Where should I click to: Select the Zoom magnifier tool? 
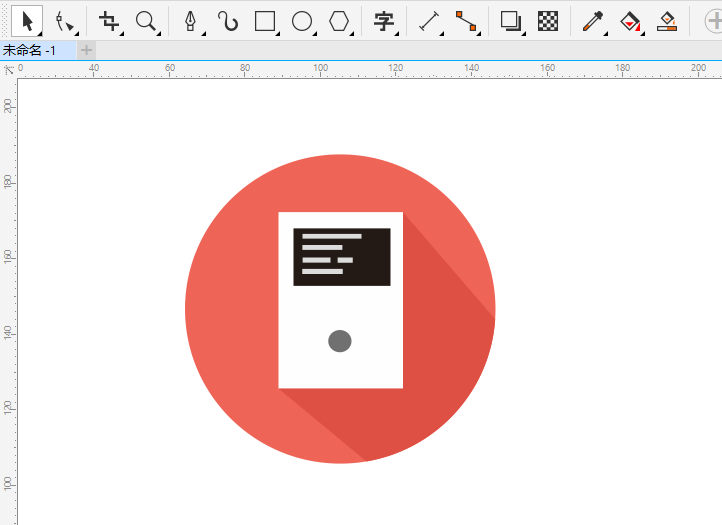coord(146,21)
